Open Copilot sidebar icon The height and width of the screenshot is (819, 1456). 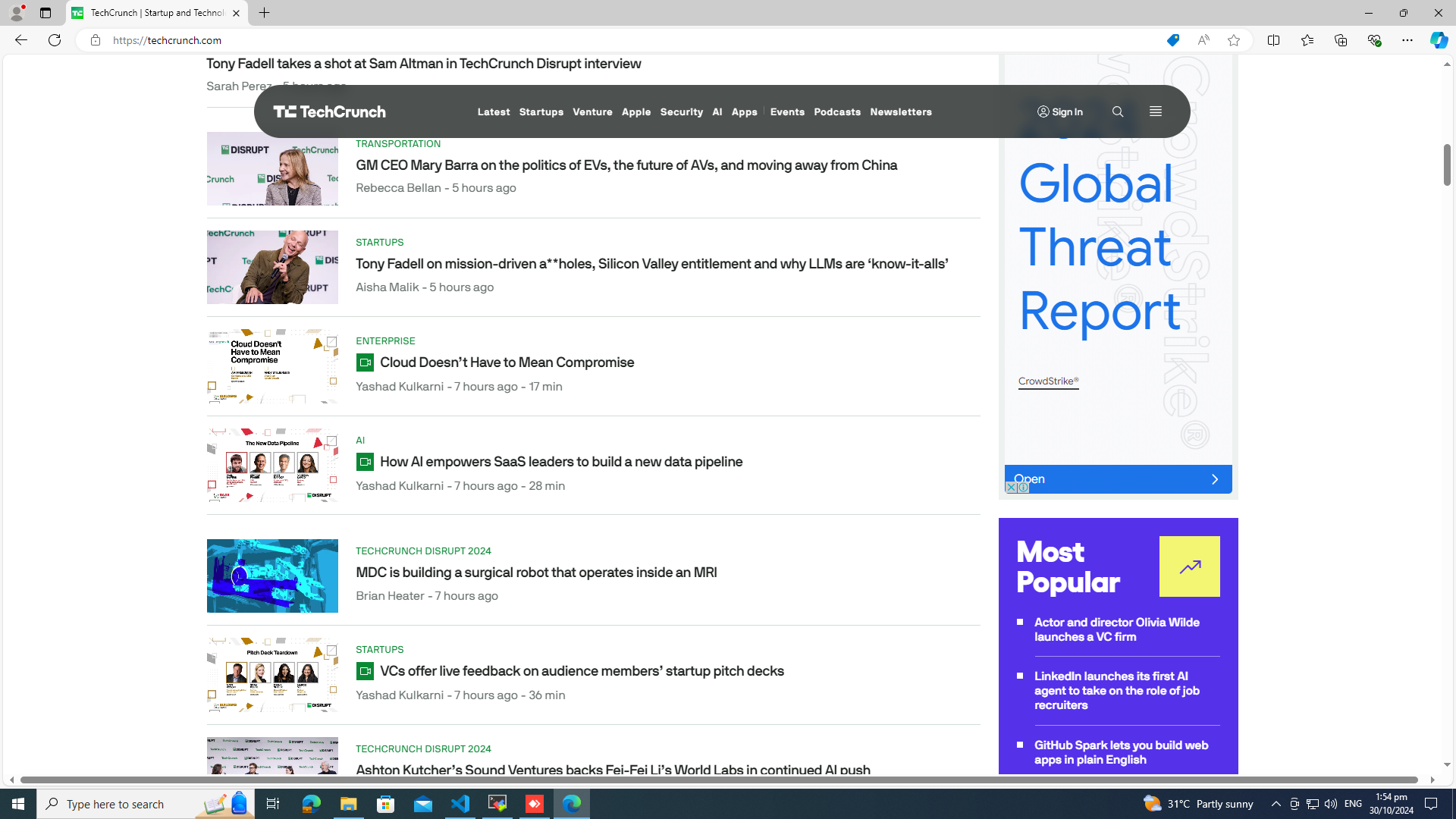tap(1439, 40)
